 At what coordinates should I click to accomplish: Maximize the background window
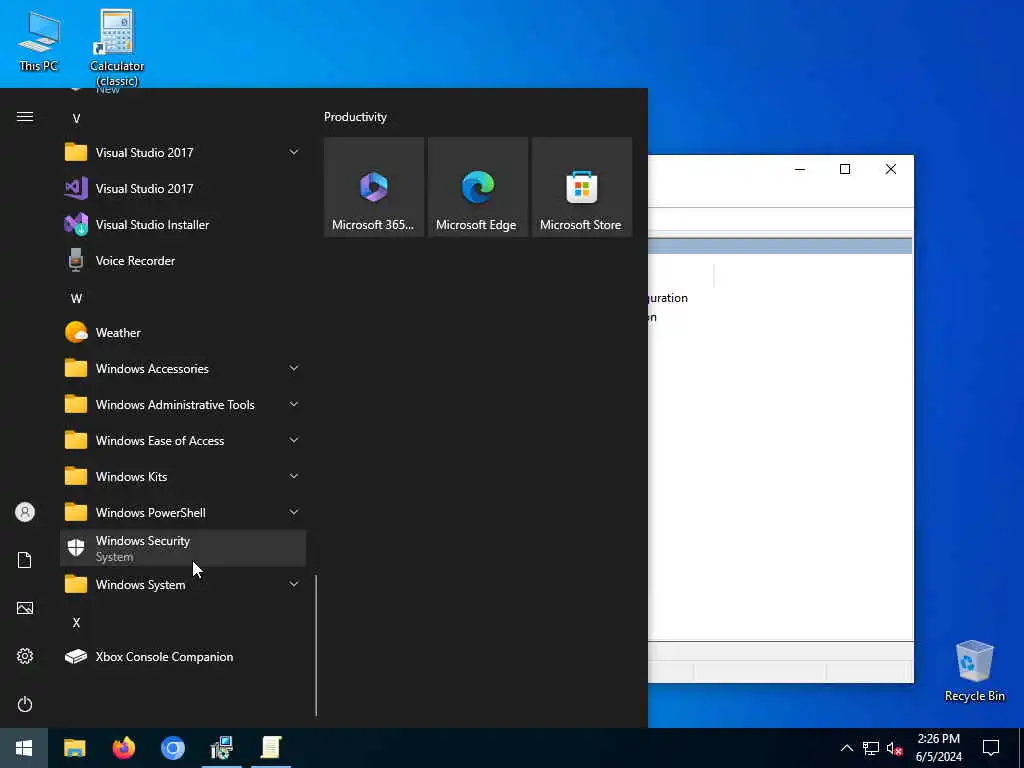pos(844,169)
